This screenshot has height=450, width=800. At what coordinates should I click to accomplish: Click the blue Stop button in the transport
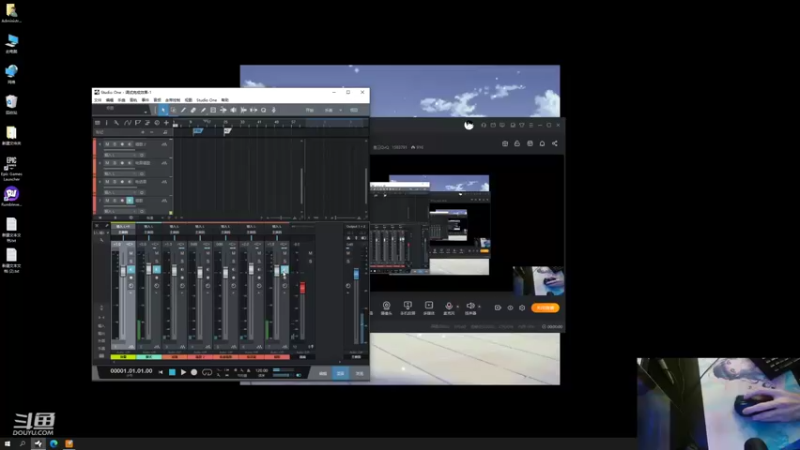172,372
